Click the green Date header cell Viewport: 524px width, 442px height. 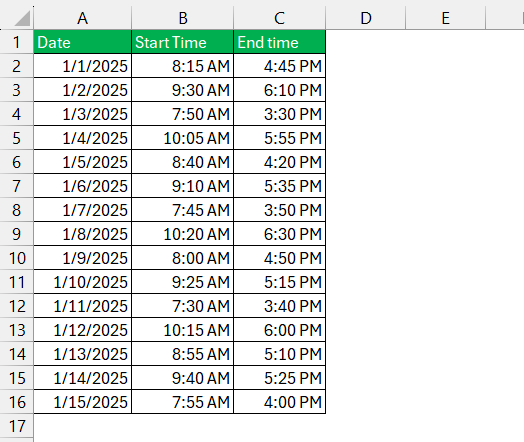(83, 42)
